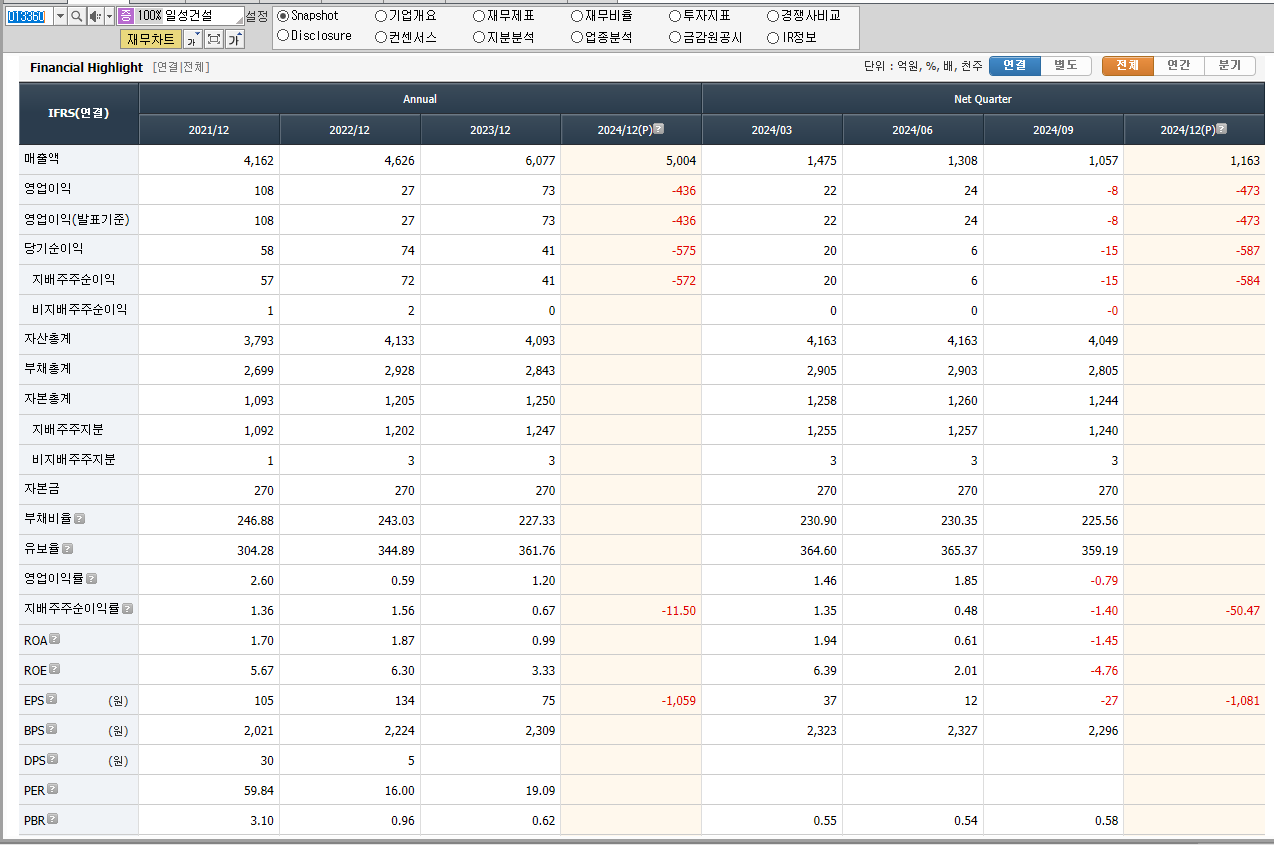1274x845 pixels.
Task: Click the stock code input field 013360
Action: [27, 16]
